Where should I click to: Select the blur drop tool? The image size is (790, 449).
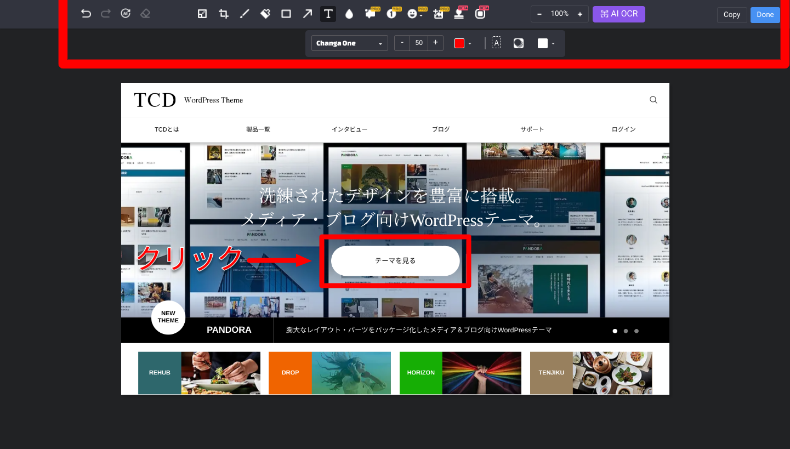pyautogui.click(x=349, y=14)
